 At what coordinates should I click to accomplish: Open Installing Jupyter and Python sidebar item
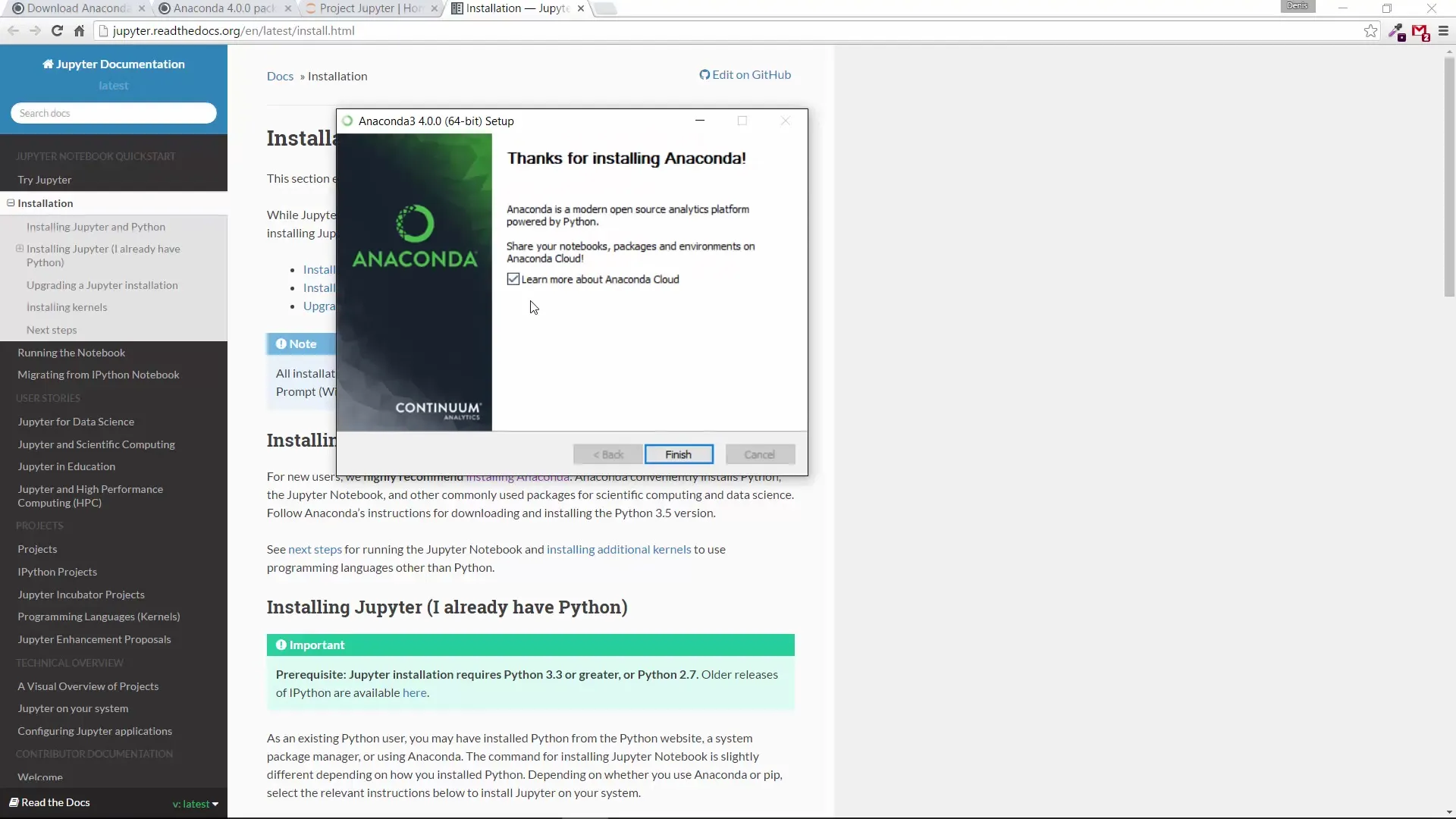coord(96,227)
